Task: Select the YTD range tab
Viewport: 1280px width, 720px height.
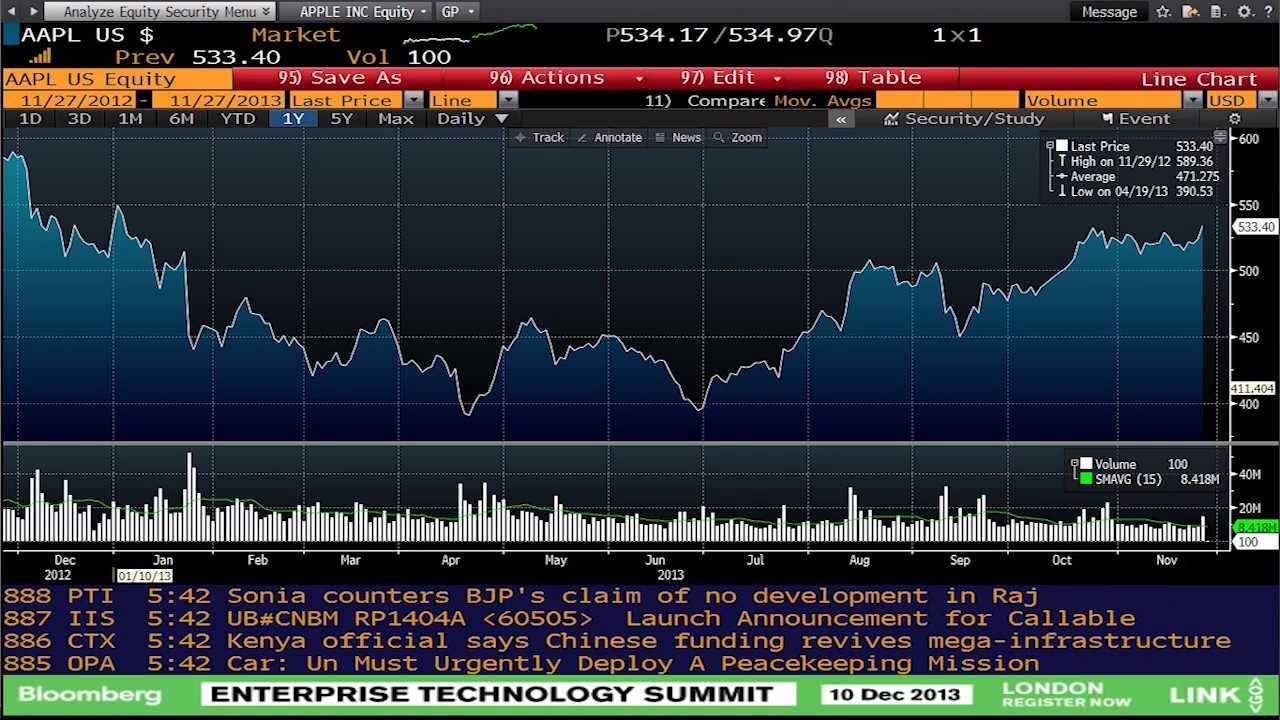Action: [x=238, y=119]
